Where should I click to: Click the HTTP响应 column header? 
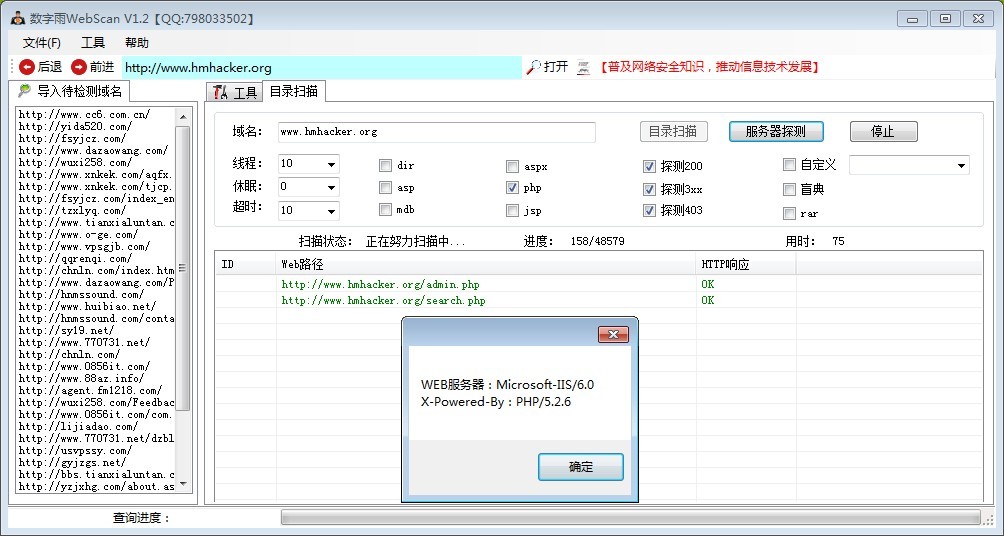point(746,264)
